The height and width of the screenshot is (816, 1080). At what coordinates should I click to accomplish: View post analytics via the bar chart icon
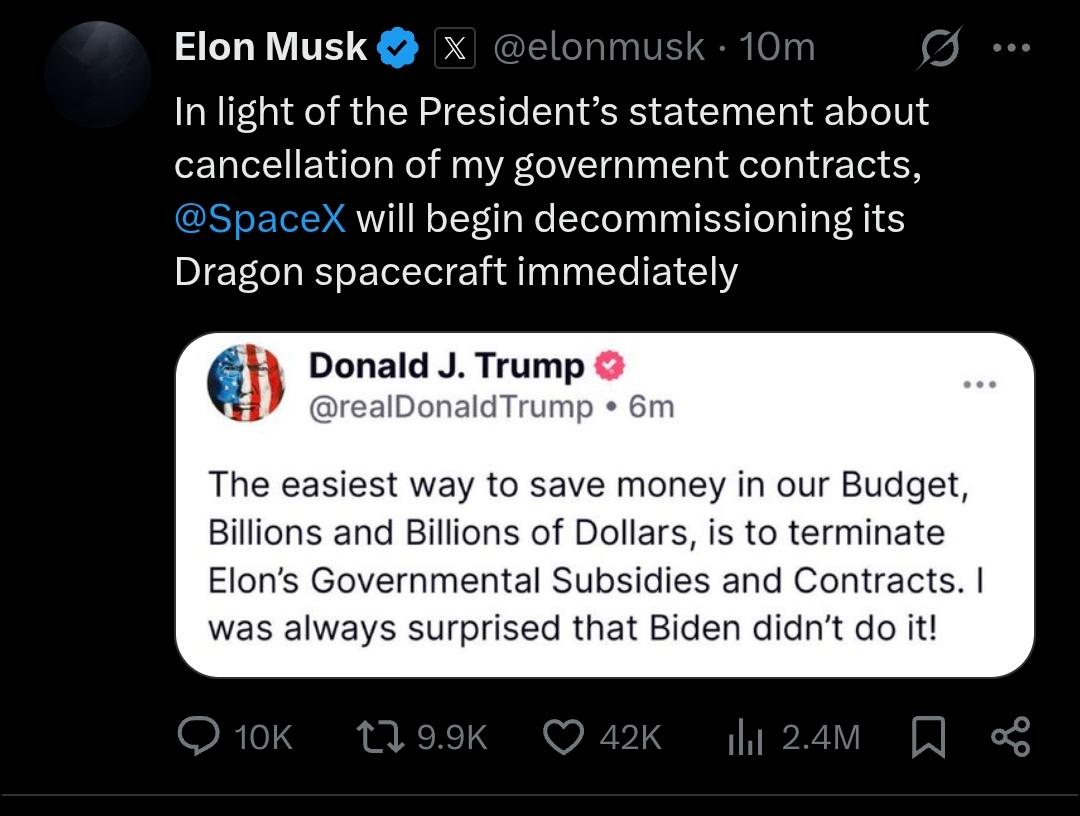(746, 738)
